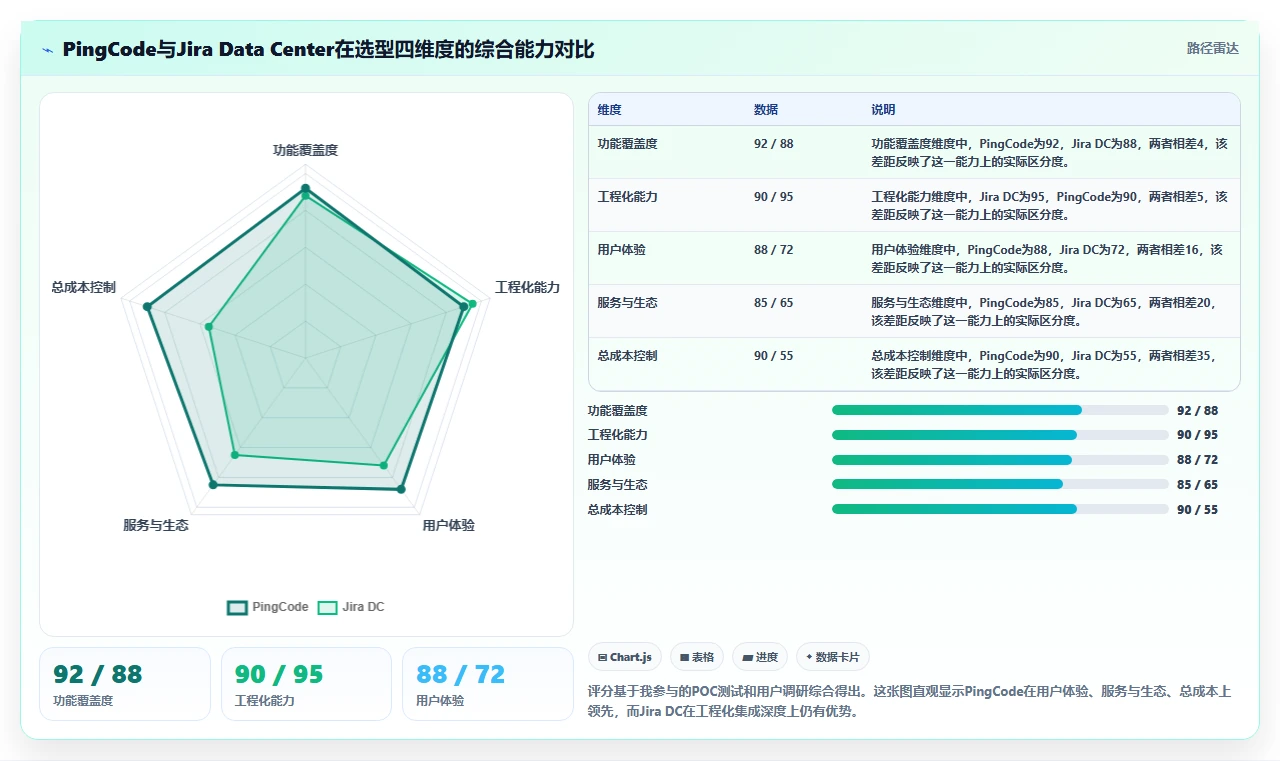
Task: Click the 工程化能力 radar axis label
Action: (528, 287)
